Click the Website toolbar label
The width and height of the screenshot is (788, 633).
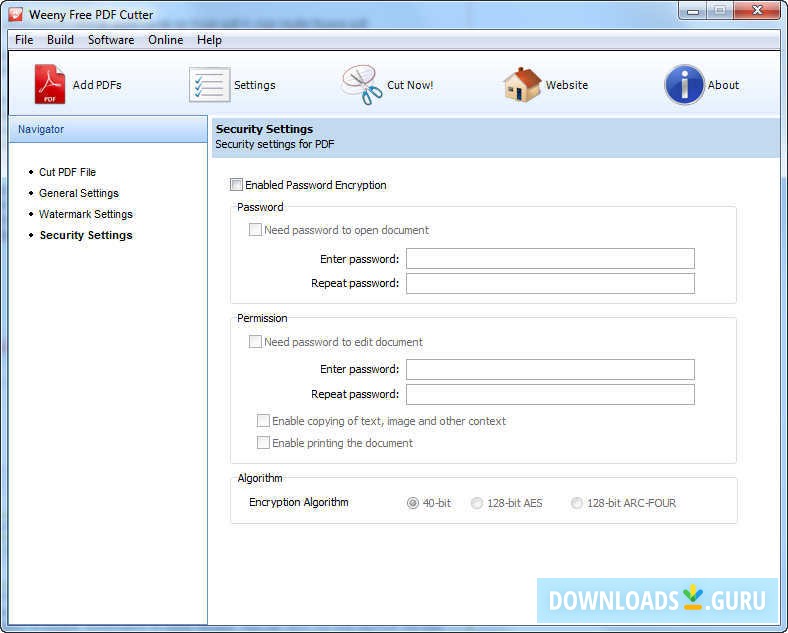567,85
